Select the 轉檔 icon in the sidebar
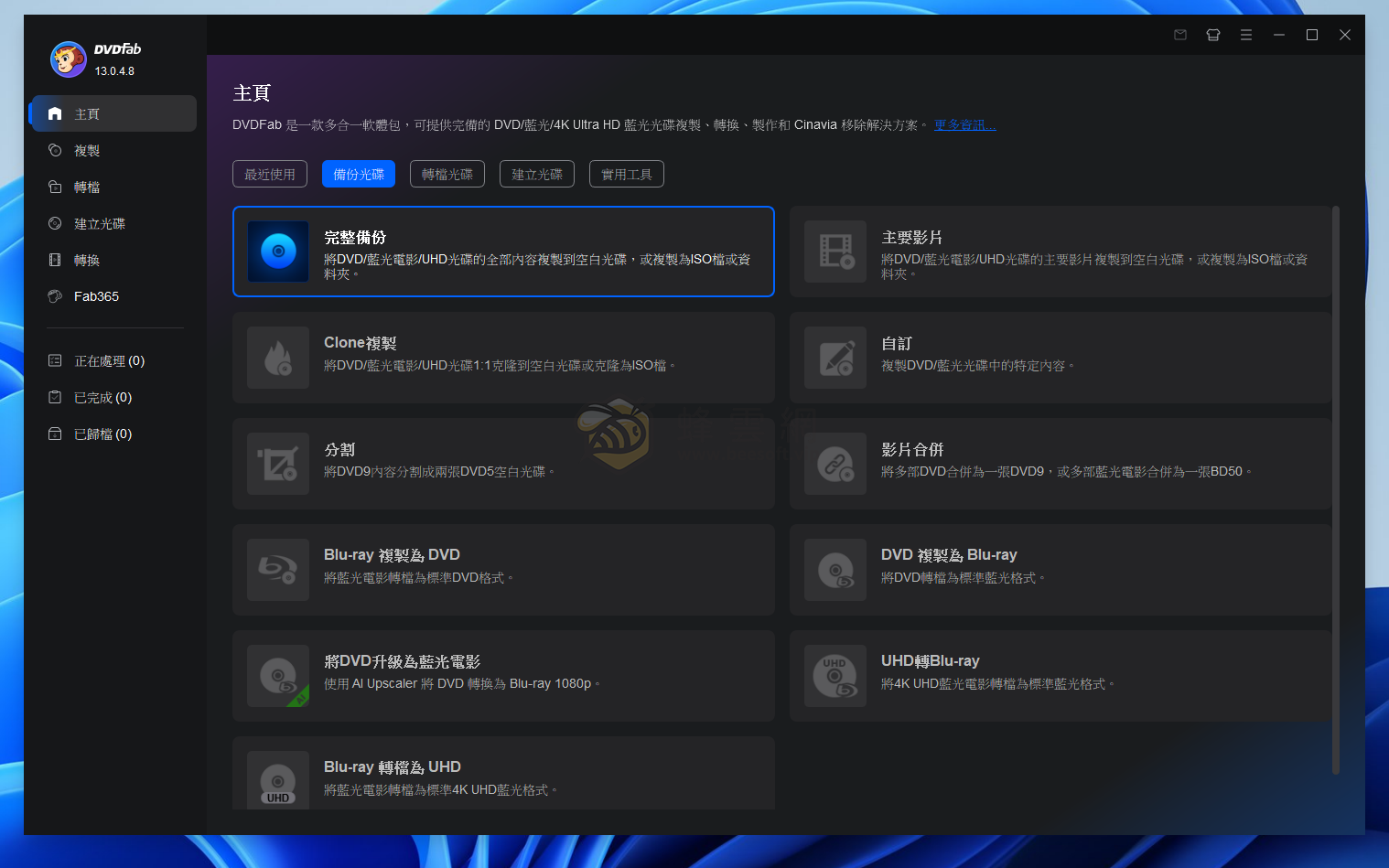The image size is (1389, 868). click(x=55, y=187)
